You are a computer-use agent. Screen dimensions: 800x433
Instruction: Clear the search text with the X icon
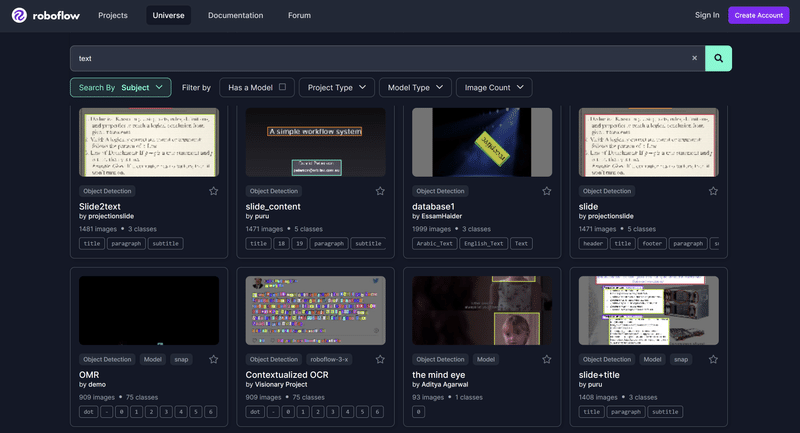coord(694,58)
